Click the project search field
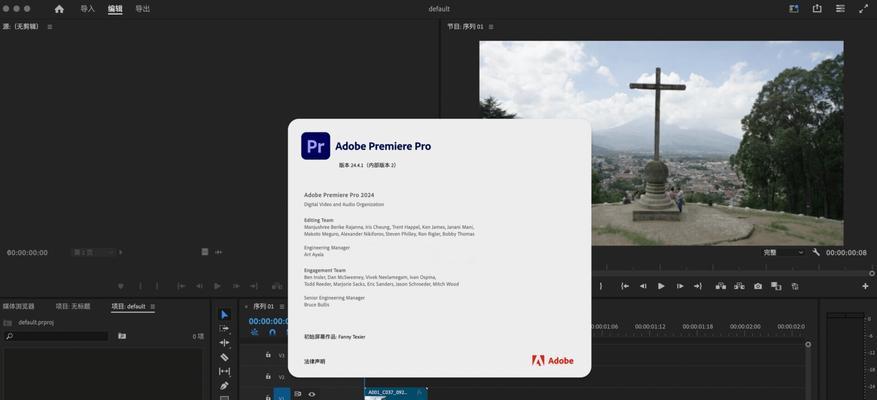The width and height of the screenshot is (877, 400). (56, 336)
